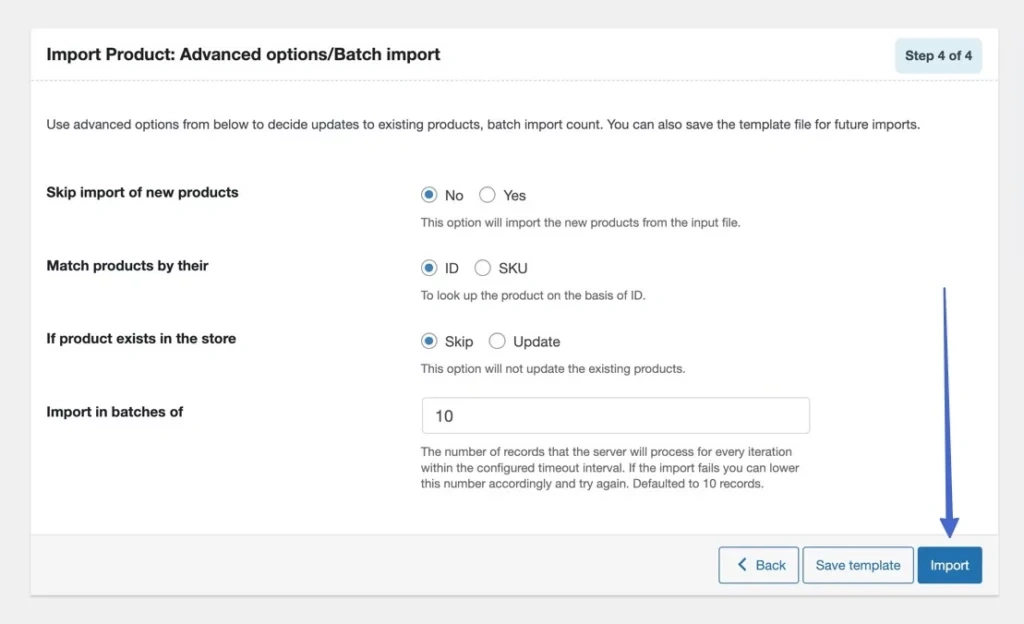Viewport: 1024px width, 624px height.
Task: Select No for skip import of new products
Action: 430,195
